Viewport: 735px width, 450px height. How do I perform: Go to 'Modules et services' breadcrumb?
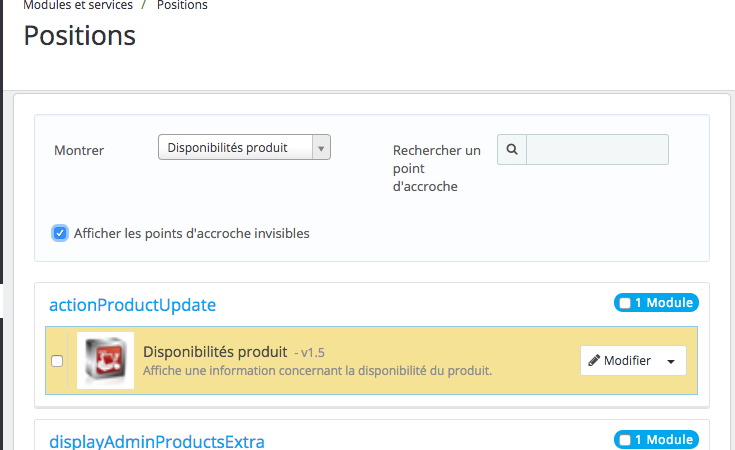tap(78, 6)
